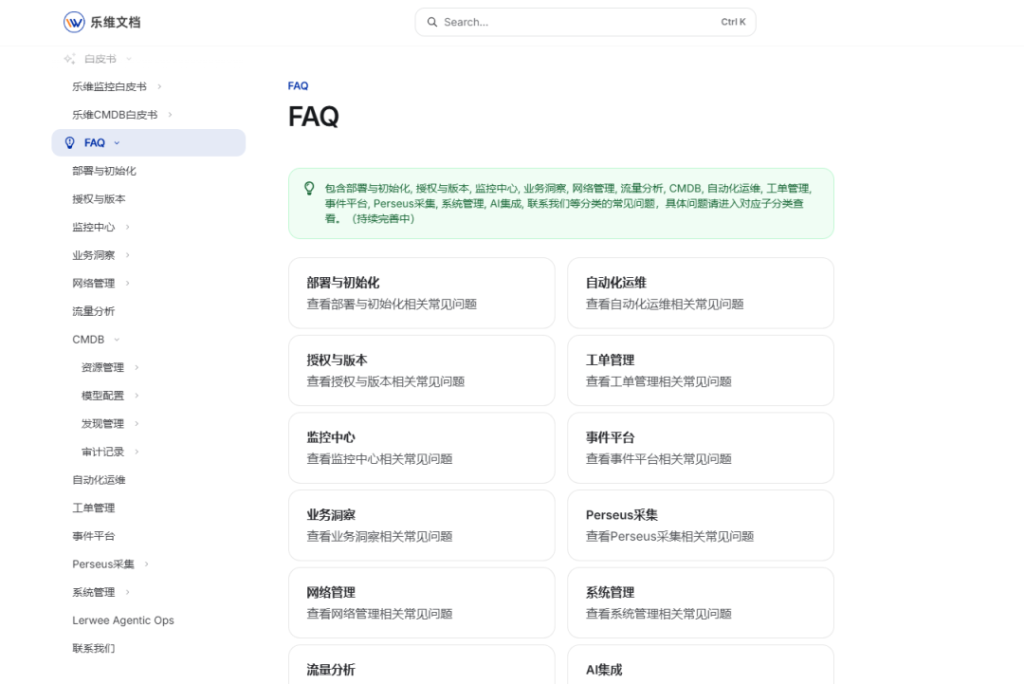Open the 工单管理 card
This screenshot has width=1024, height=684.
coord(700,370)
